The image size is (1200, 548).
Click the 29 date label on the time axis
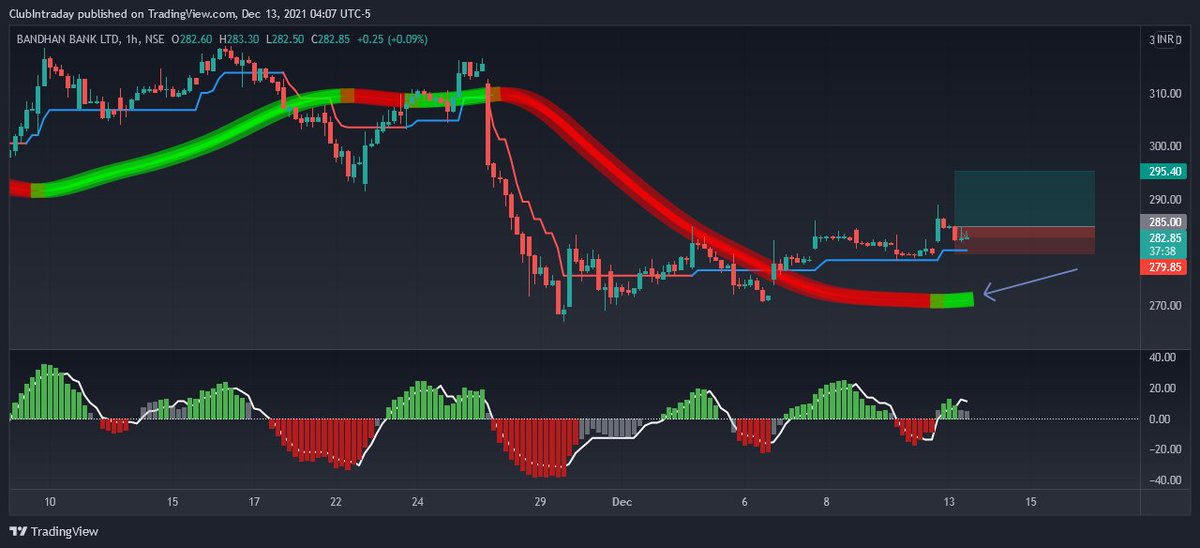[539, 501]
